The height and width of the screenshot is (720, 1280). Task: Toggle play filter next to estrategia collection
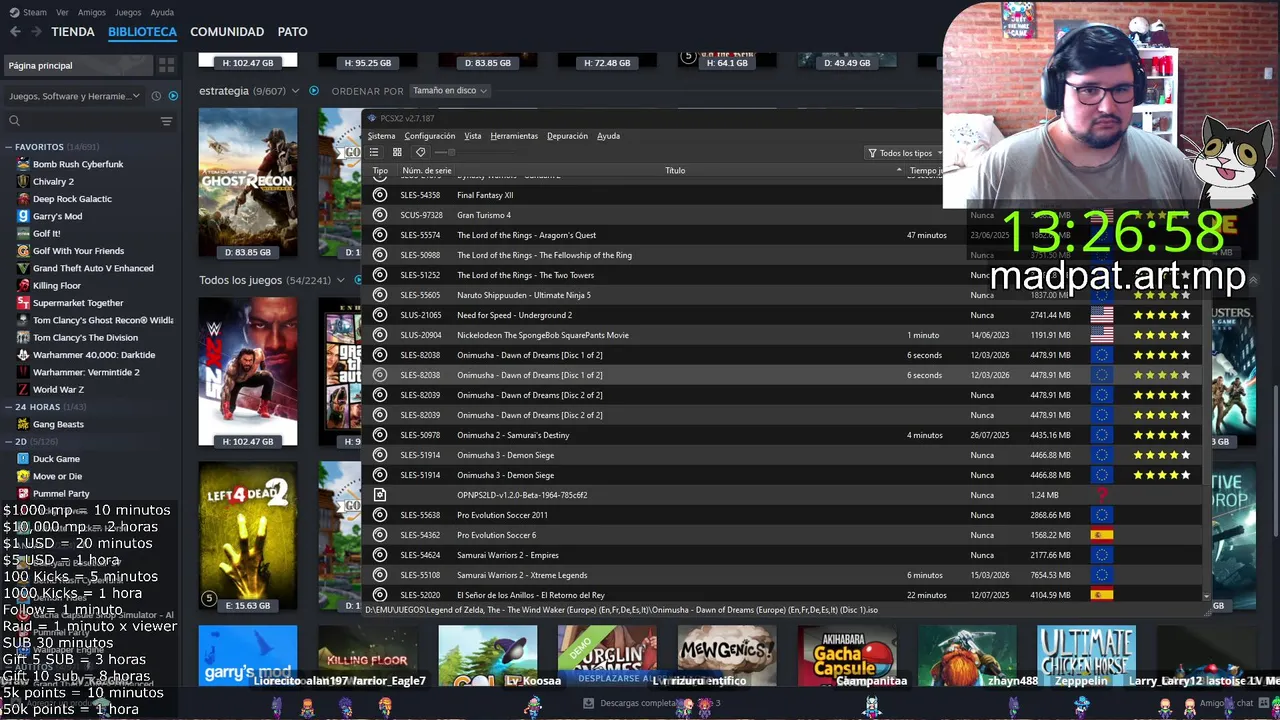pos(313,91)
